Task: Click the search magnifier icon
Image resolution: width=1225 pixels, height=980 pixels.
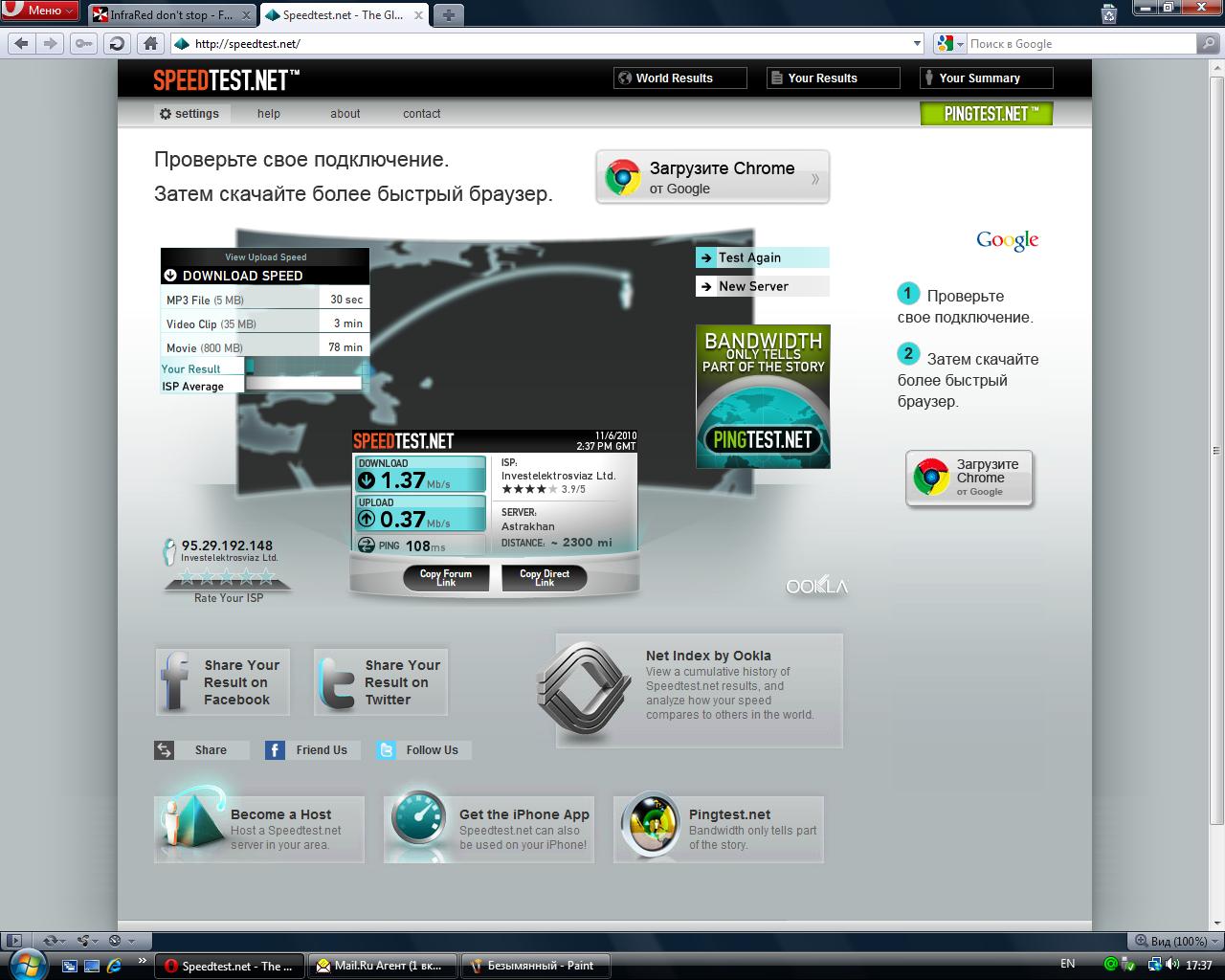Action: point(1209,43)
